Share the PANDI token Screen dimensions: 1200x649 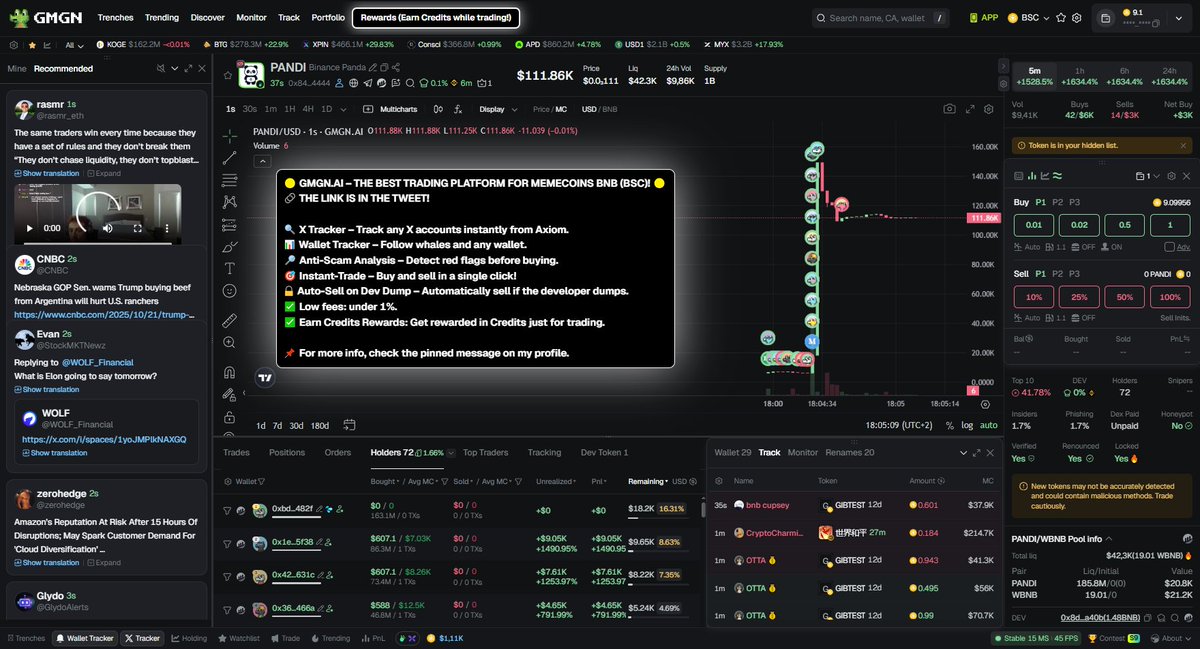click(396, 68)
